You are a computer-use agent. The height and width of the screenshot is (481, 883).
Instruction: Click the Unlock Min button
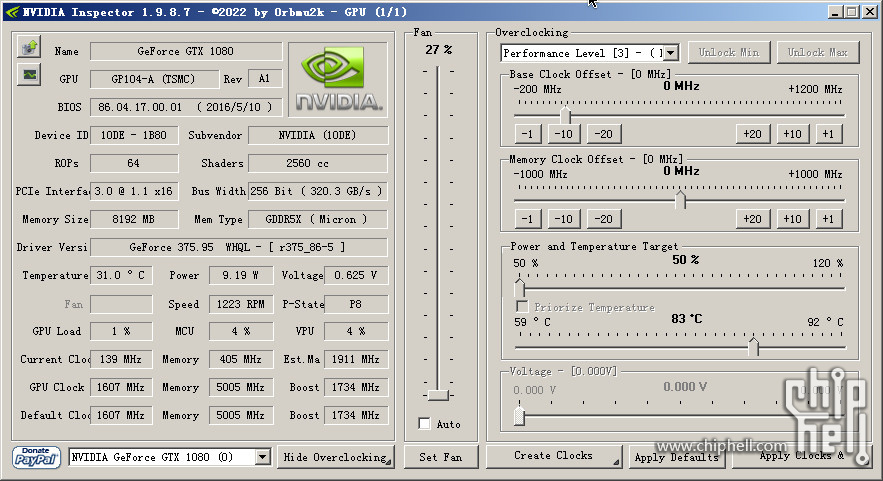point(729,52)
